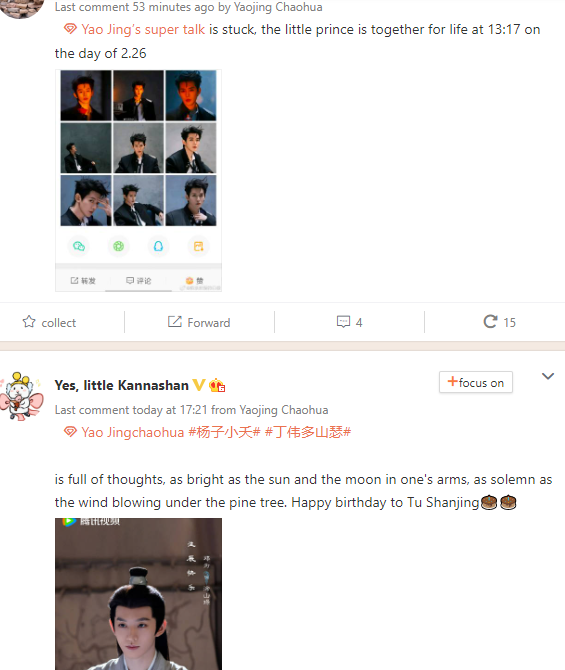Open the Yao Jing's super talk link
Screen dimensions: 565x670
143,29
